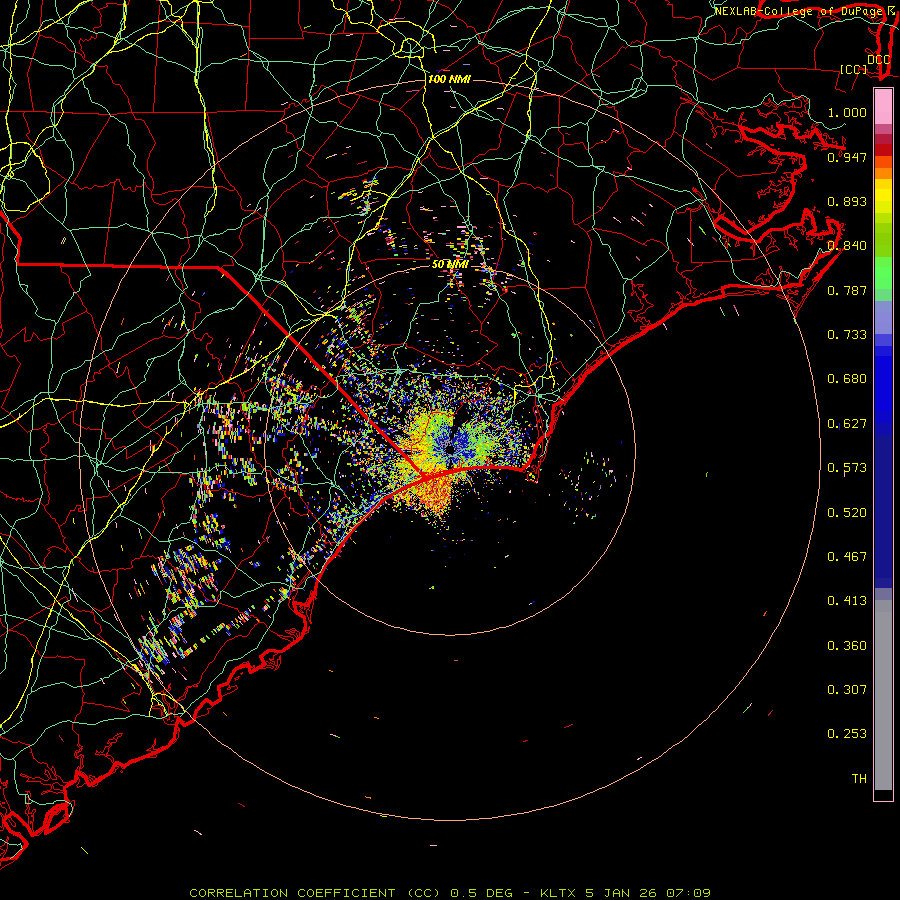Click the Correlation Coefficient caption at bottom

[x=449, y=893]
